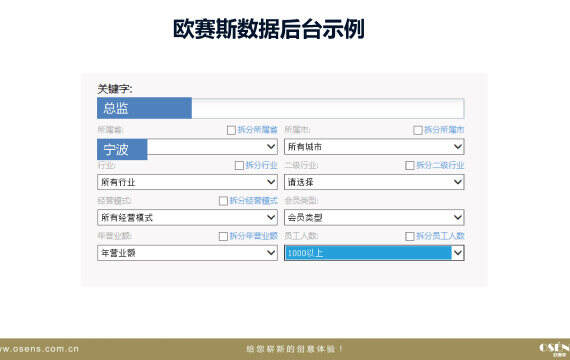Viewport: 570px width, 360px height.
Task: Open the 所有经营模式 dropdown
Action: point(187,217)
